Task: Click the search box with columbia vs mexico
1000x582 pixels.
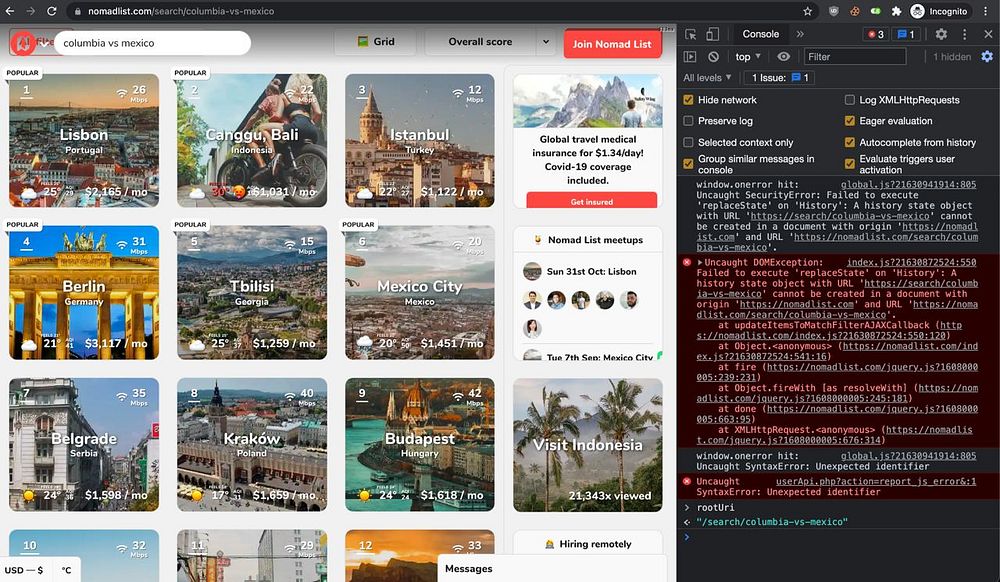Action: pyautogui.click(x=152, y=43)
